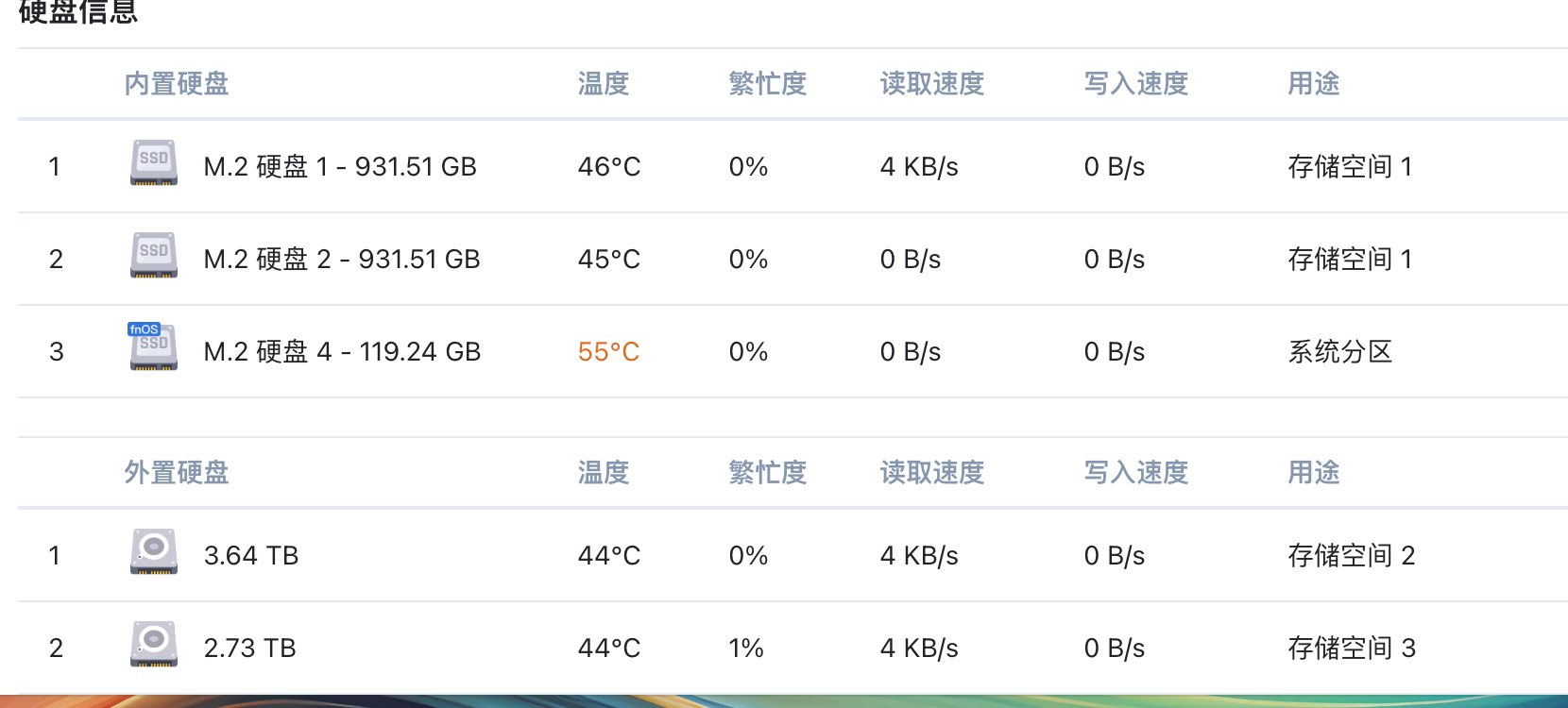The image size is (1568, 708).
Task: Click the 1% busy value for 2.73 TB
Action: tap(745, 649)
